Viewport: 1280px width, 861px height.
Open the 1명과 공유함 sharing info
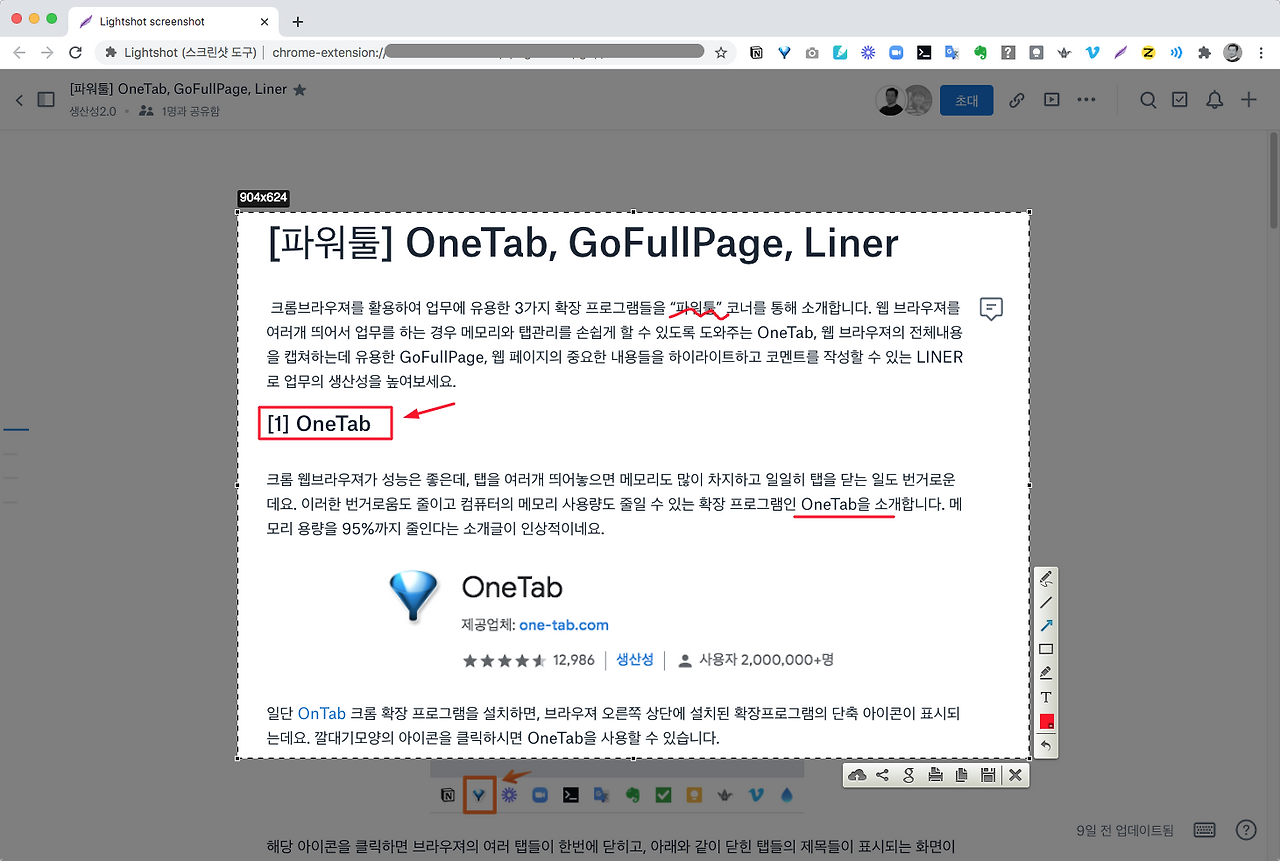pyautogui.click(x=180, y=111)
